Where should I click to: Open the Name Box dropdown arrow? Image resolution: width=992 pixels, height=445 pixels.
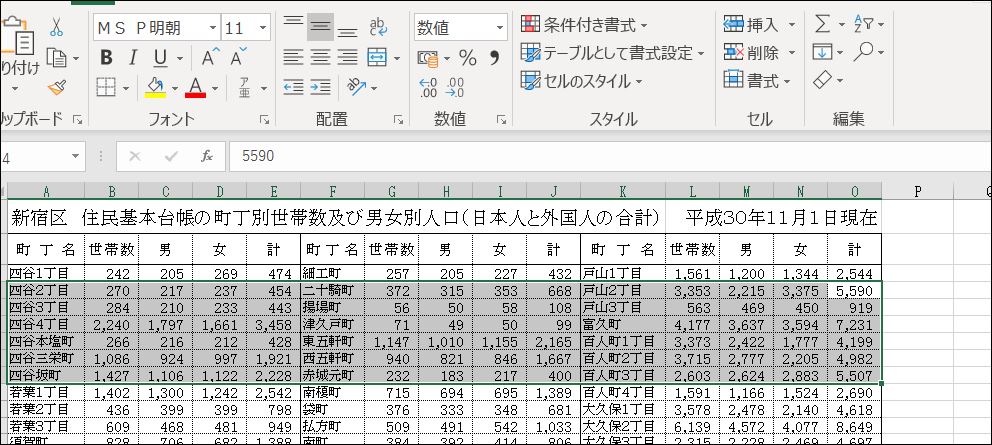[77, 156]
